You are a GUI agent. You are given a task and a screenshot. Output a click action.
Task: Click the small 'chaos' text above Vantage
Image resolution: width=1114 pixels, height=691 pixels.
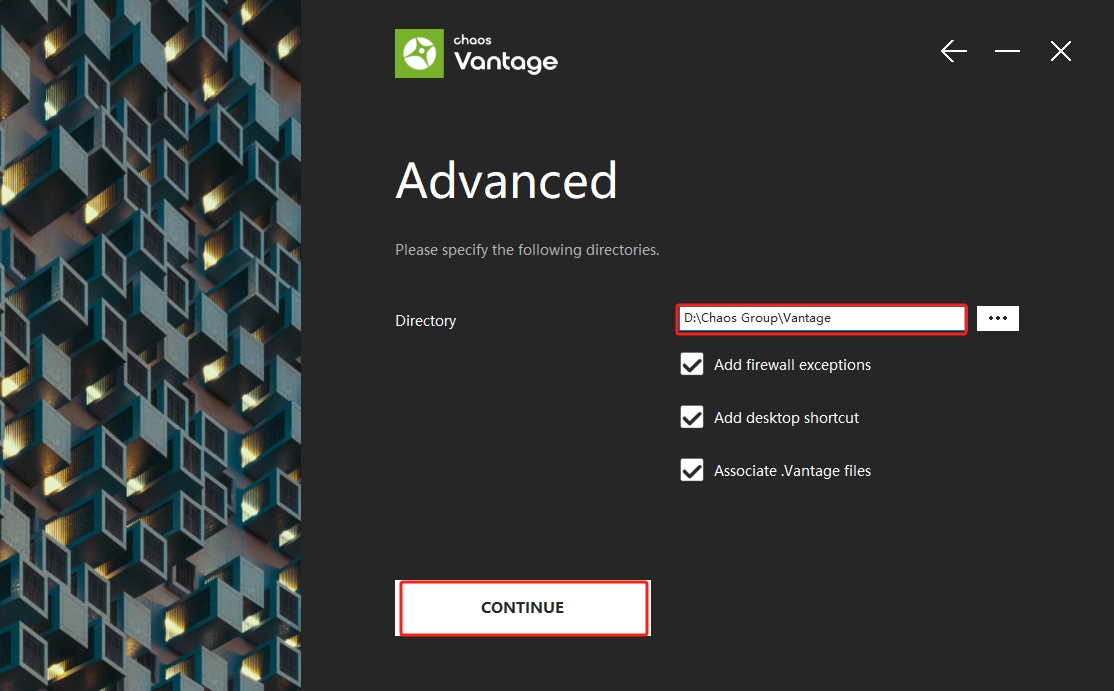[x=472, y=40]
